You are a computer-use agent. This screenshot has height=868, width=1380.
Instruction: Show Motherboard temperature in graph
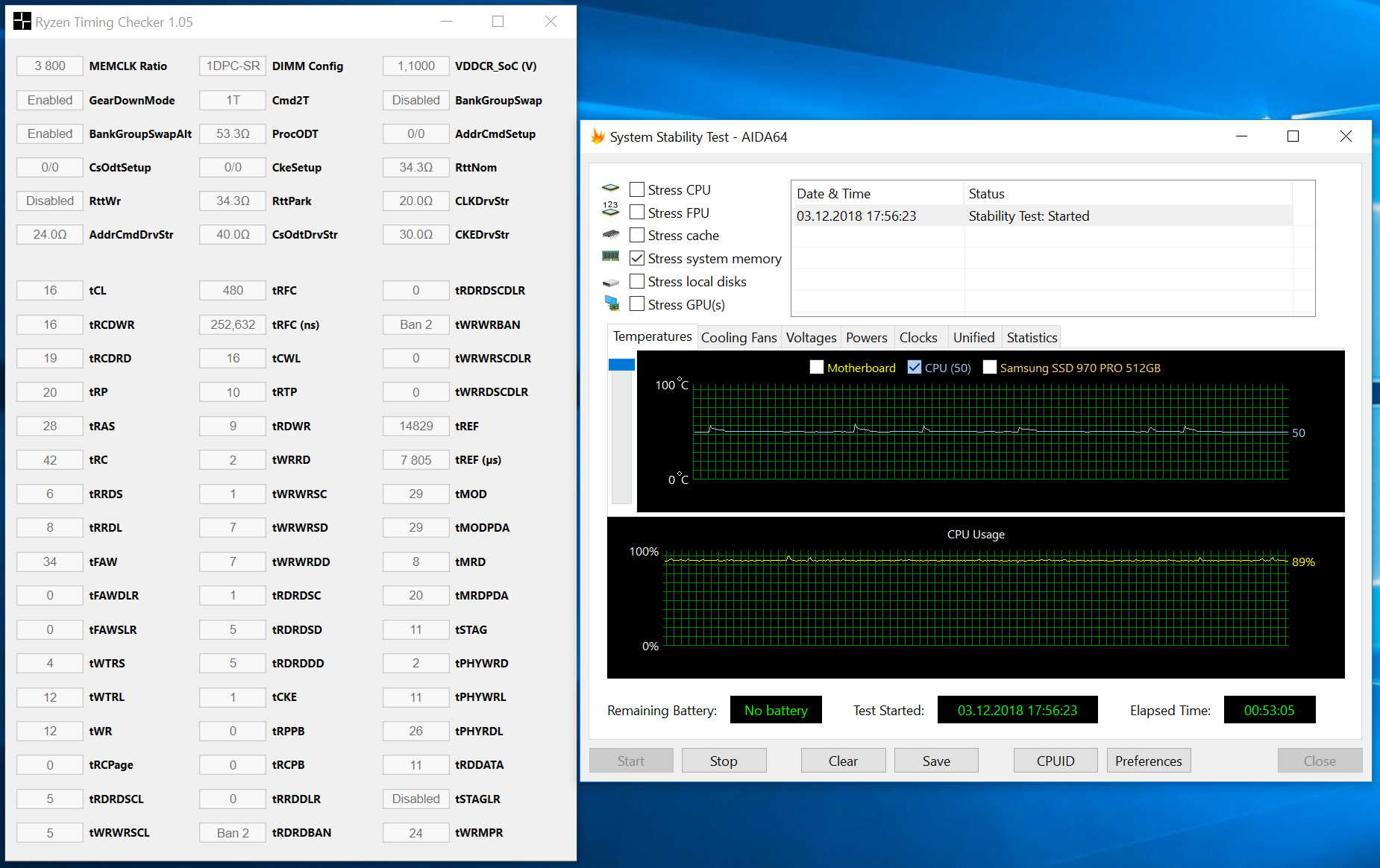pos(817,367)
